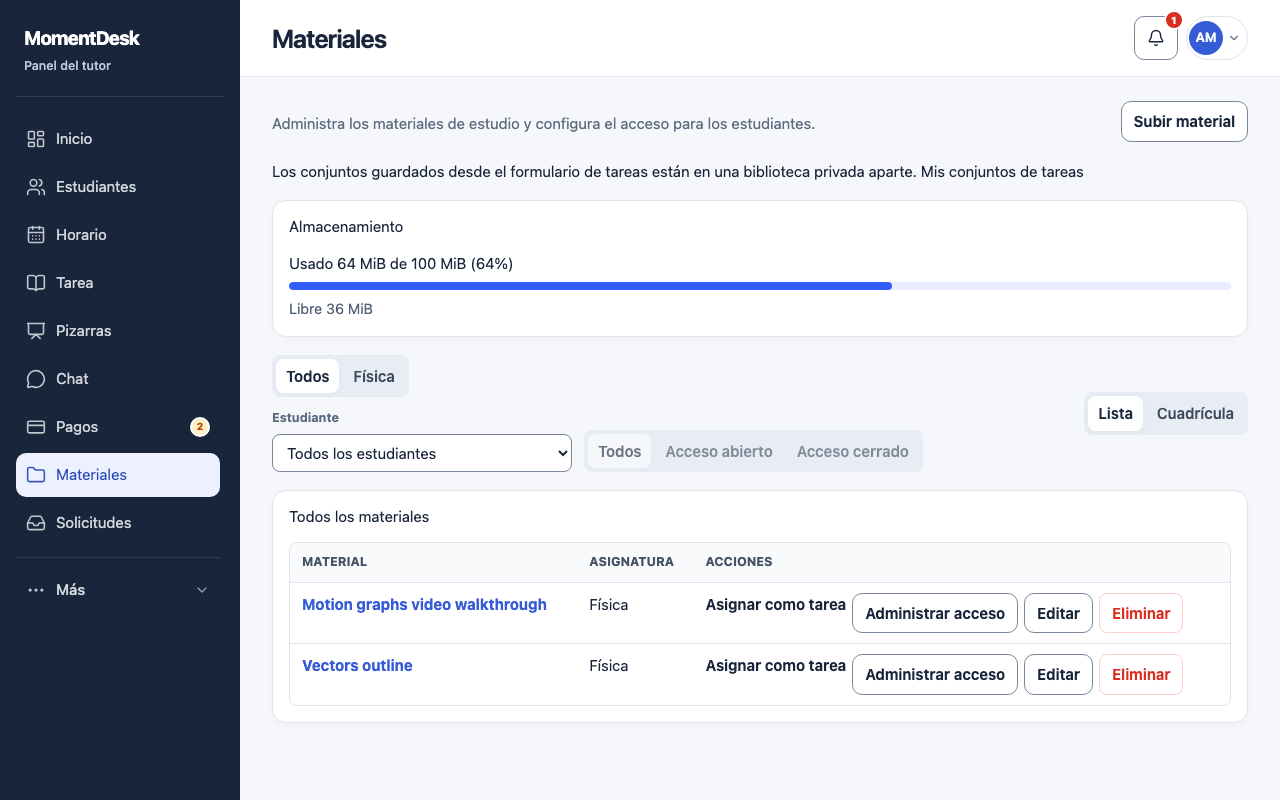Screen dimensions: 1280x800
Task: Select the Todos subject tab
Action: pos(308,377)
